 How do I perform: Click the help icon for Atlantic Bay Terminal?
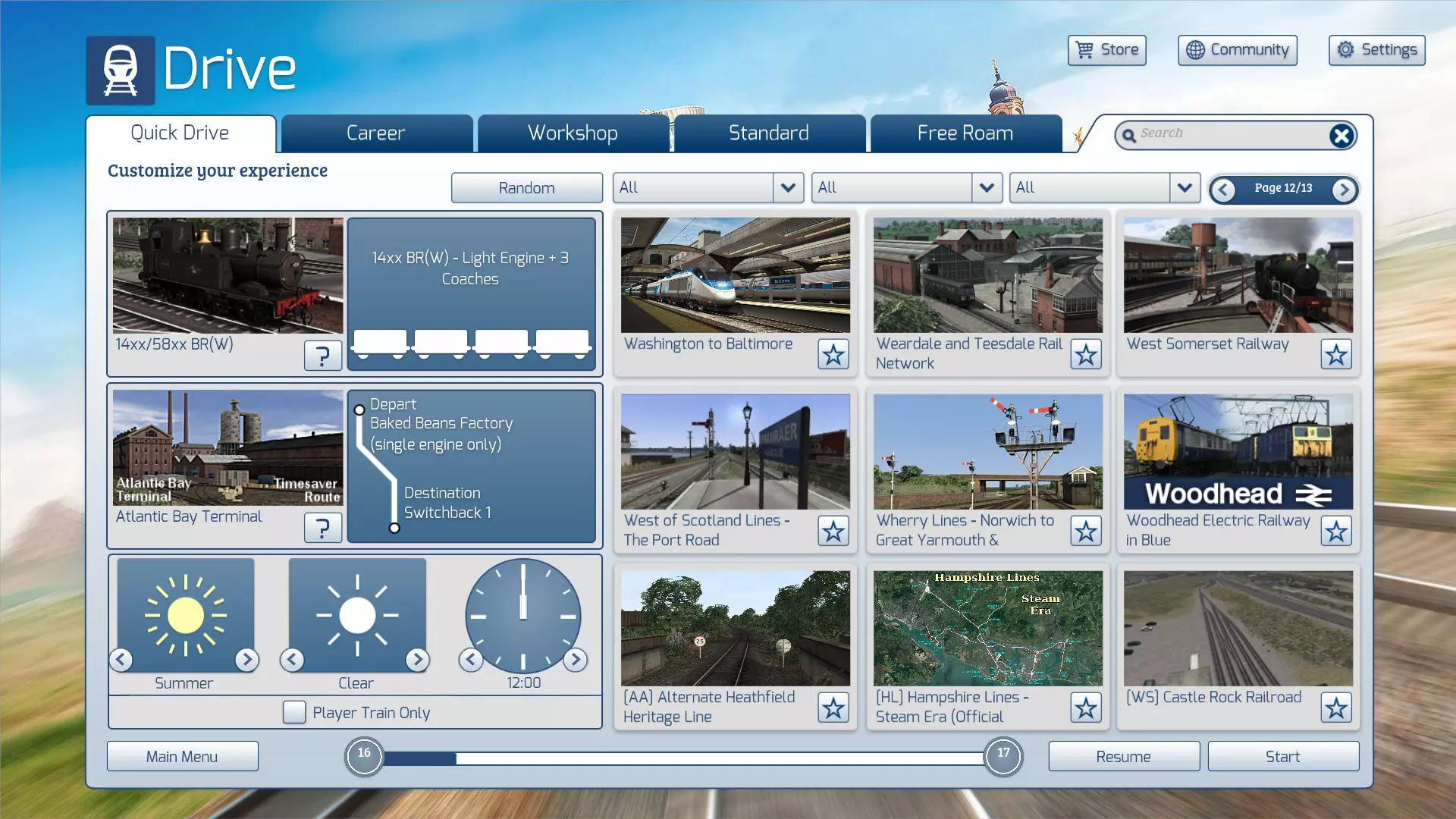click(x=322, y=527)
